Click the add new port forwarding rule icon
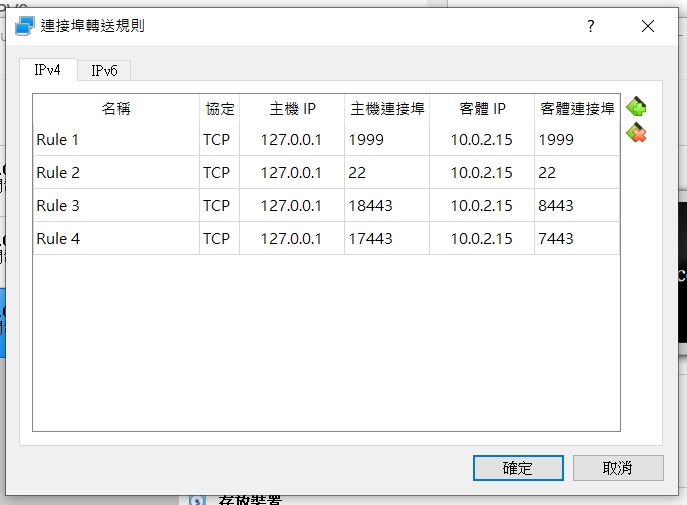 pos(635,107)
